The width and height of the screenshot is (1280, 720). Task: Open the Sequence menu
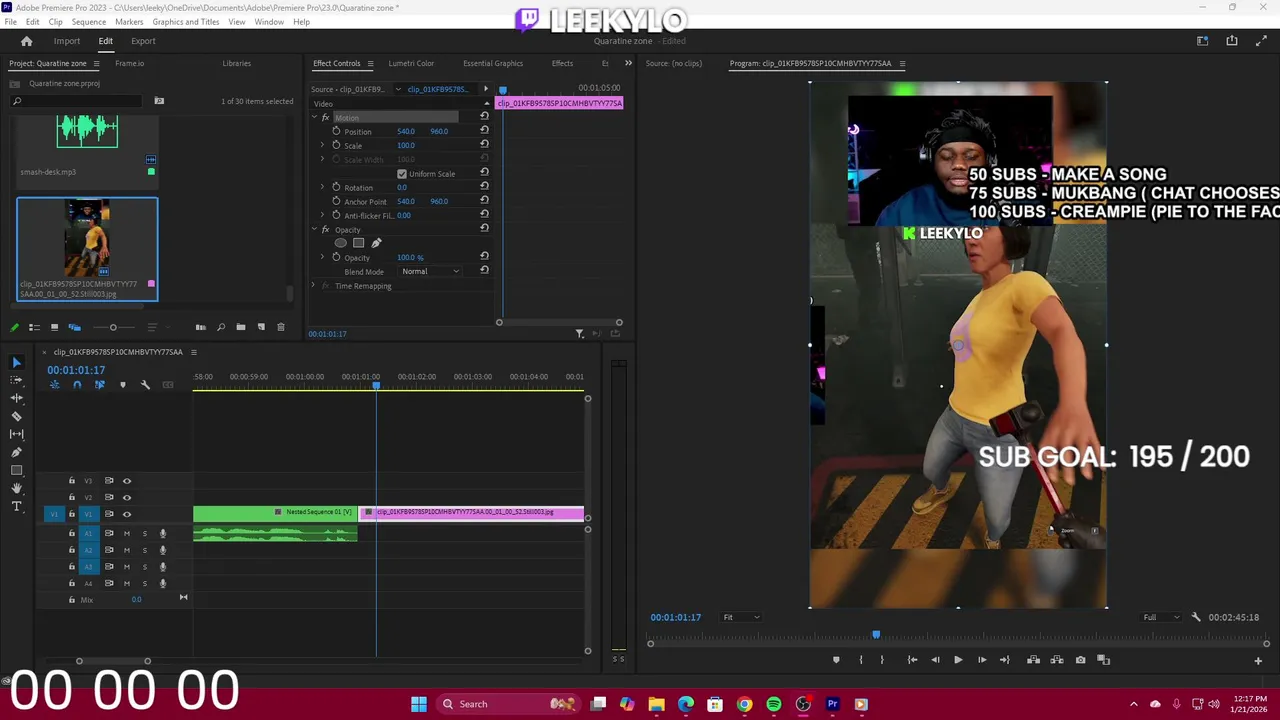click(89, 22)
